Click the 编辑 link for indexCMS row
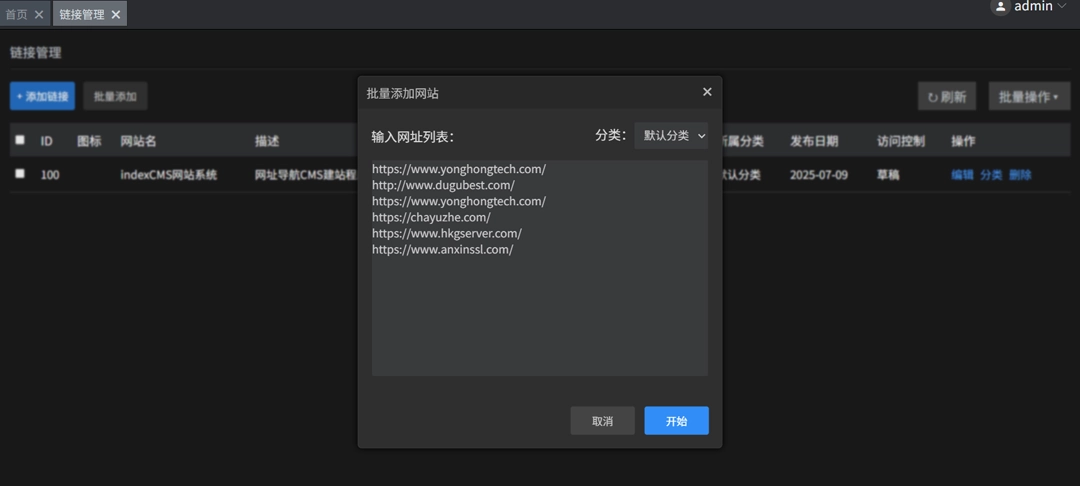Viewport: 1080px width, 486px height. (x=962, y=175)
